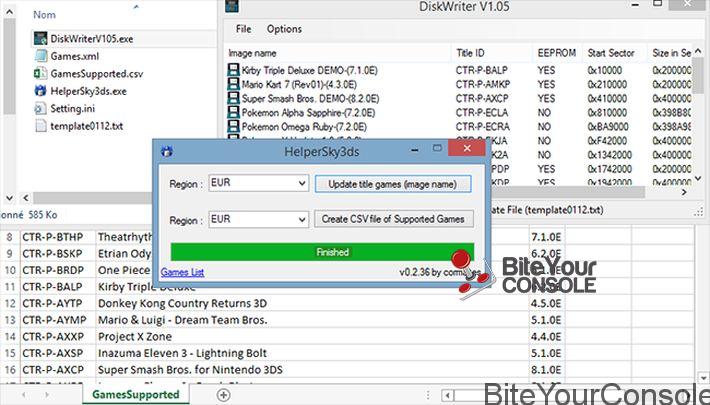Screen dimensions: 710x405
Task: Minimize the HelperSky3ds window
Action: pos(415,149)
